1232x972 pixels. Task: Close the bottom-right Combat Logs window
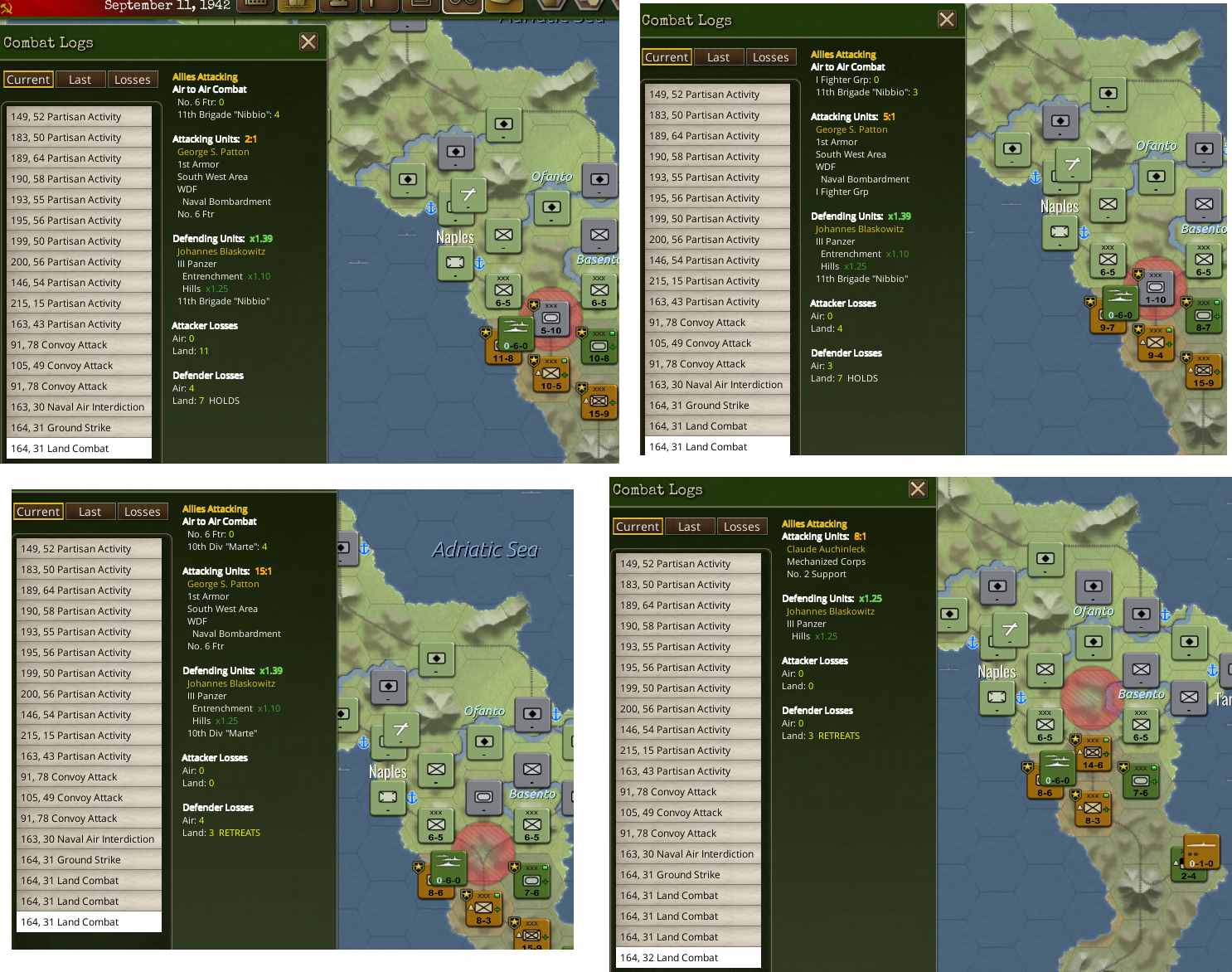pos(918,489)
